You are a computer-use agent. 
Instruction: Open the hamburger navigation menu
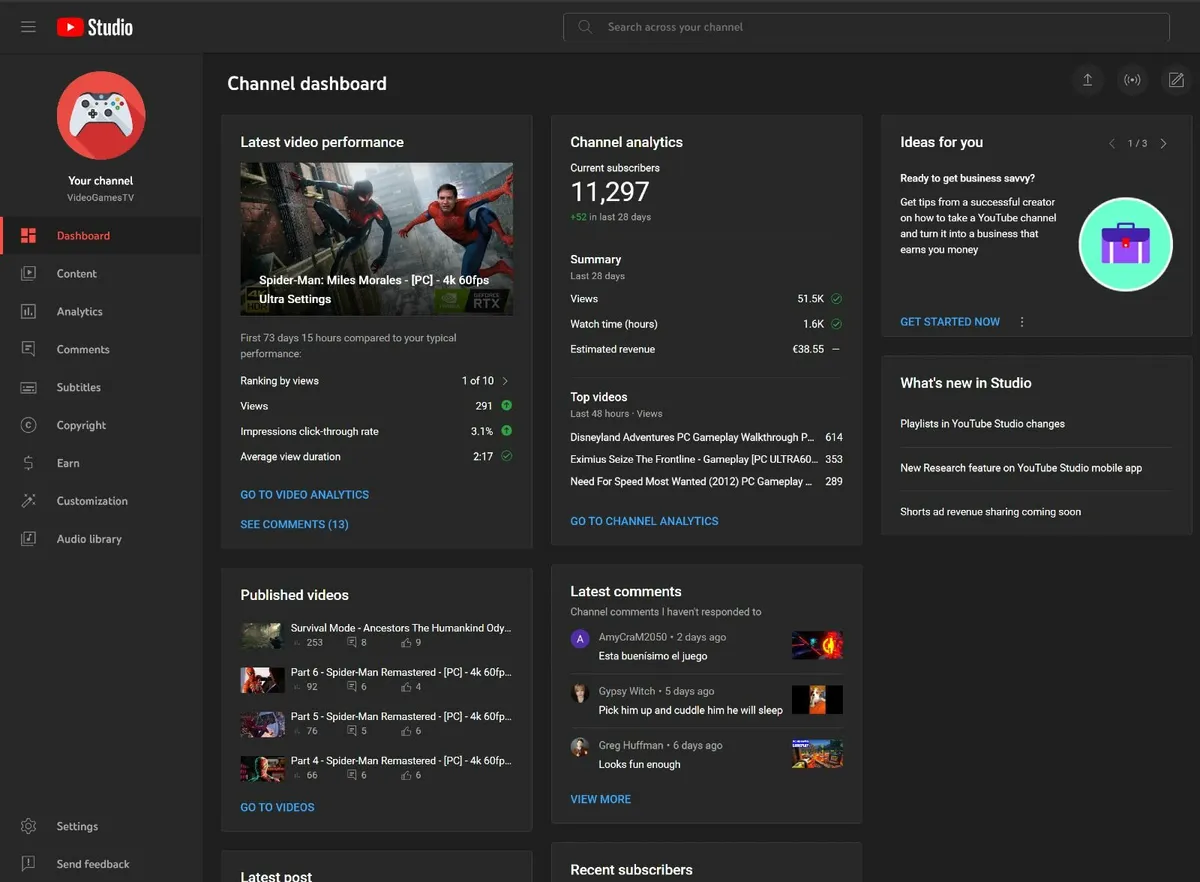tap(28, 27)
